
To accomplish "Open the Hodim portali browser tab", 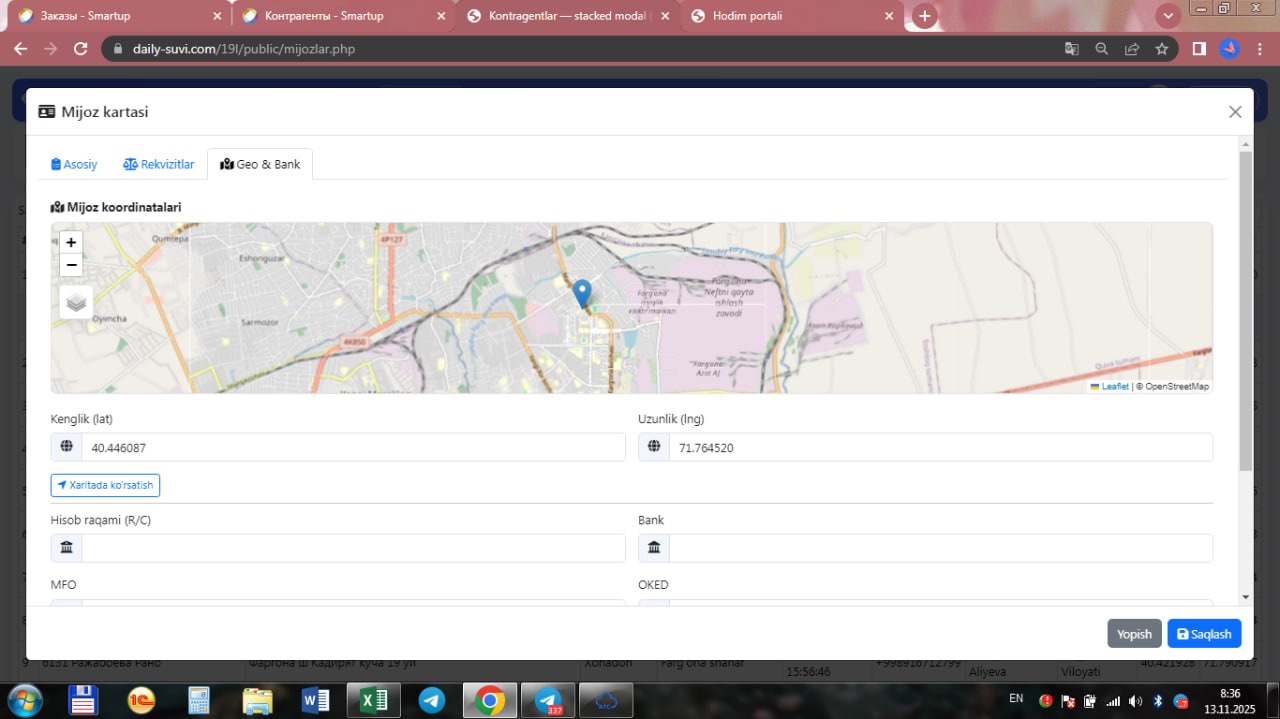I will tap(747, 16).
